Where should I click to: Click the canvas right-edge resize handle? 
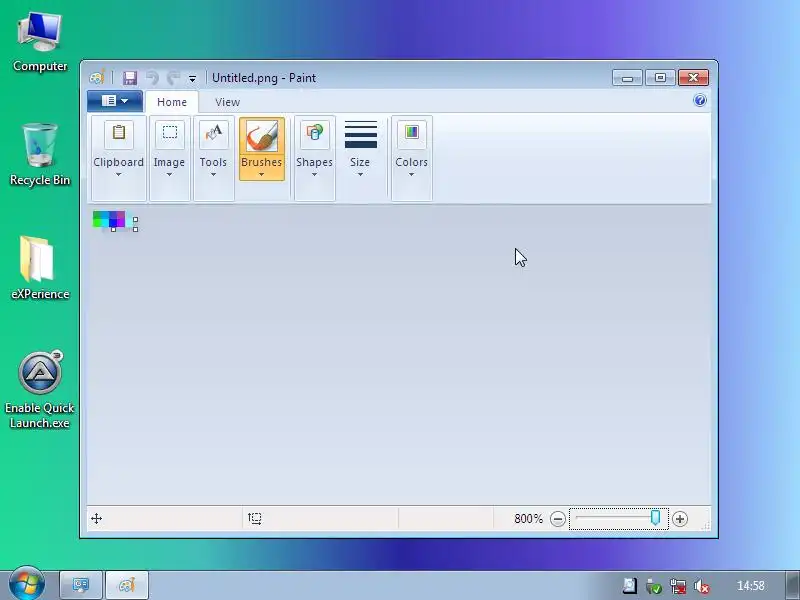(135, 219)
